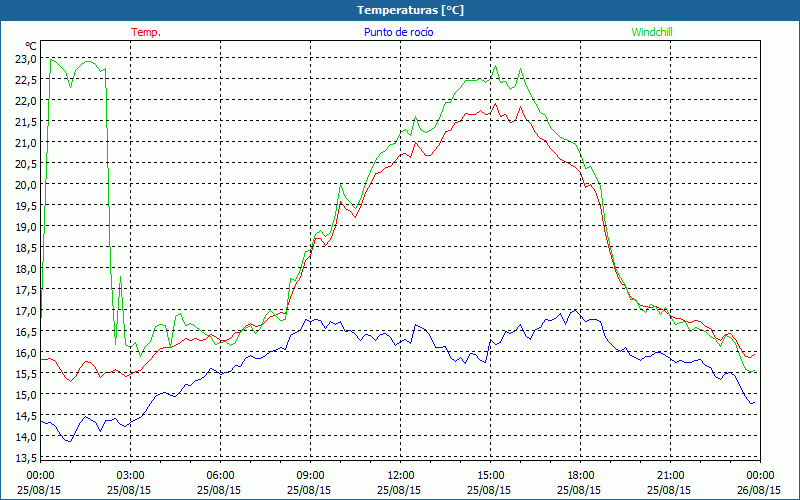Click the 22,5 y-axis value

coord(26,80)
